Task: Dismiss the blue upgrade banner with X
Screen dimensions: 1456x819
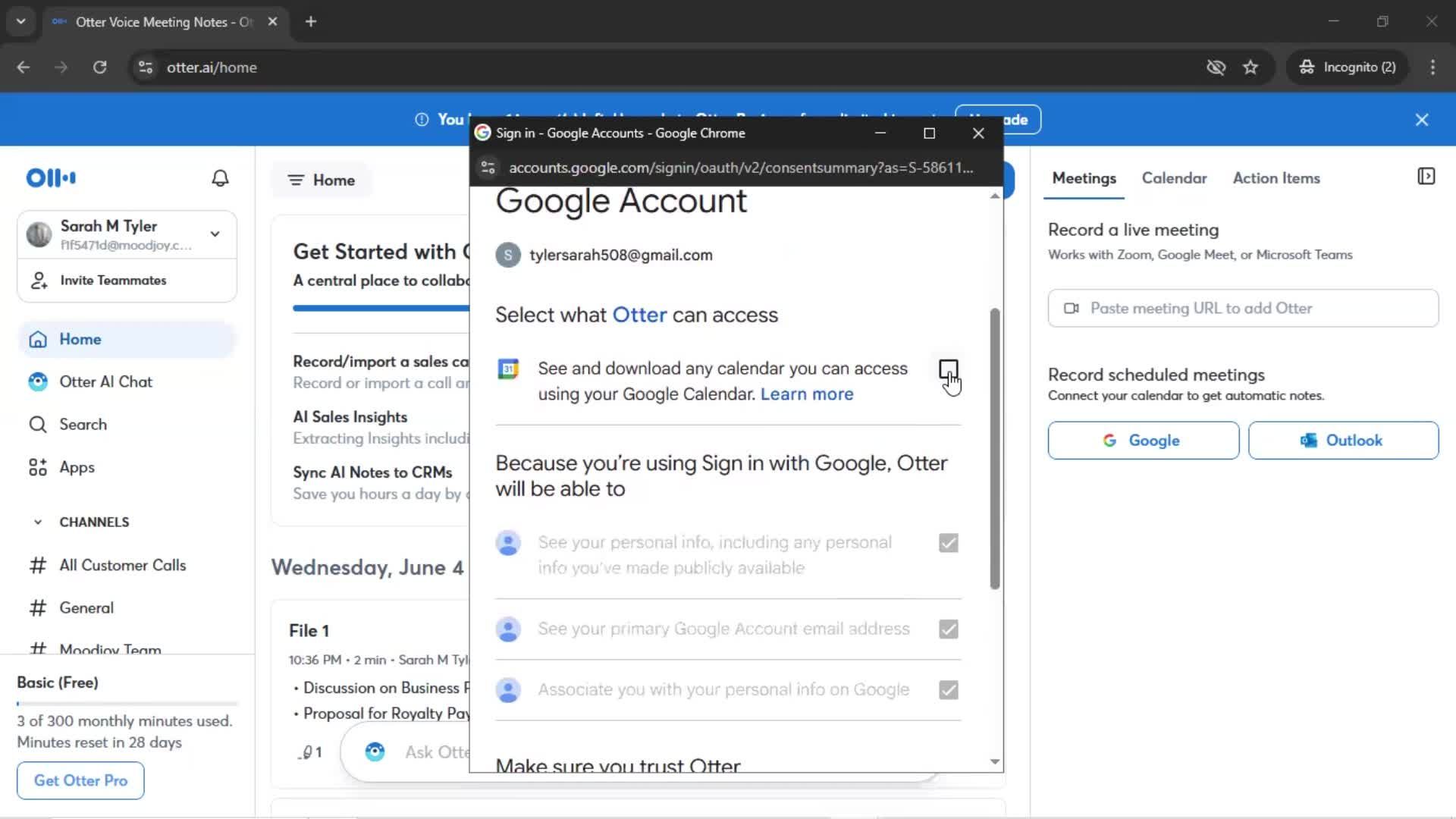Action: pos(1422,120)
